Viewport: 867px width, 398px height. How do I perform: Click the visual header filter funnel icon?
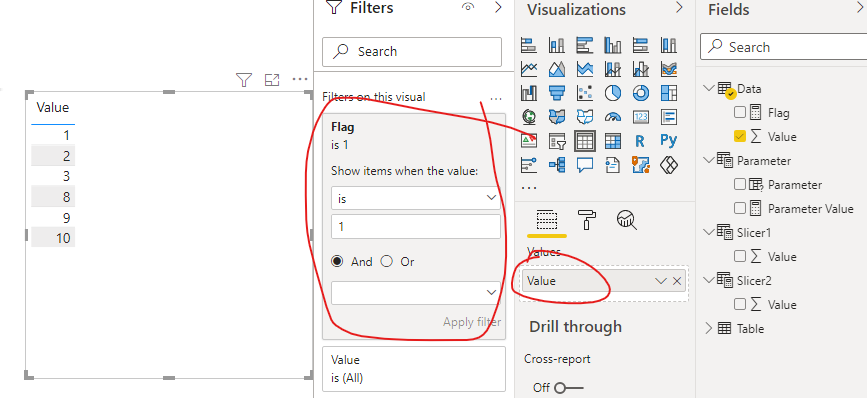pyautogui.click(x=244, y=80)
